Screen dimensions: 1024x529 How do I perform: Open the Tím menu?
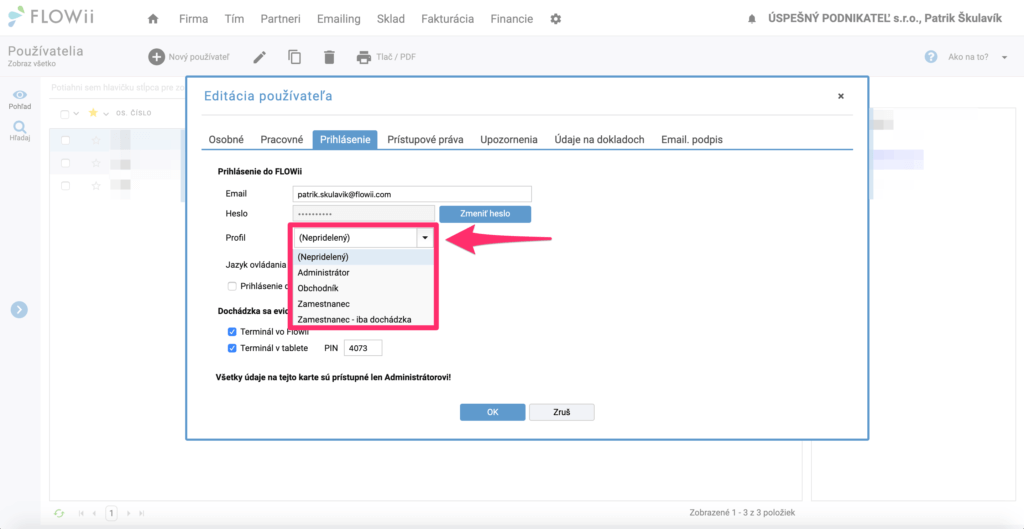pyautogui.click(x=234, y=19)
